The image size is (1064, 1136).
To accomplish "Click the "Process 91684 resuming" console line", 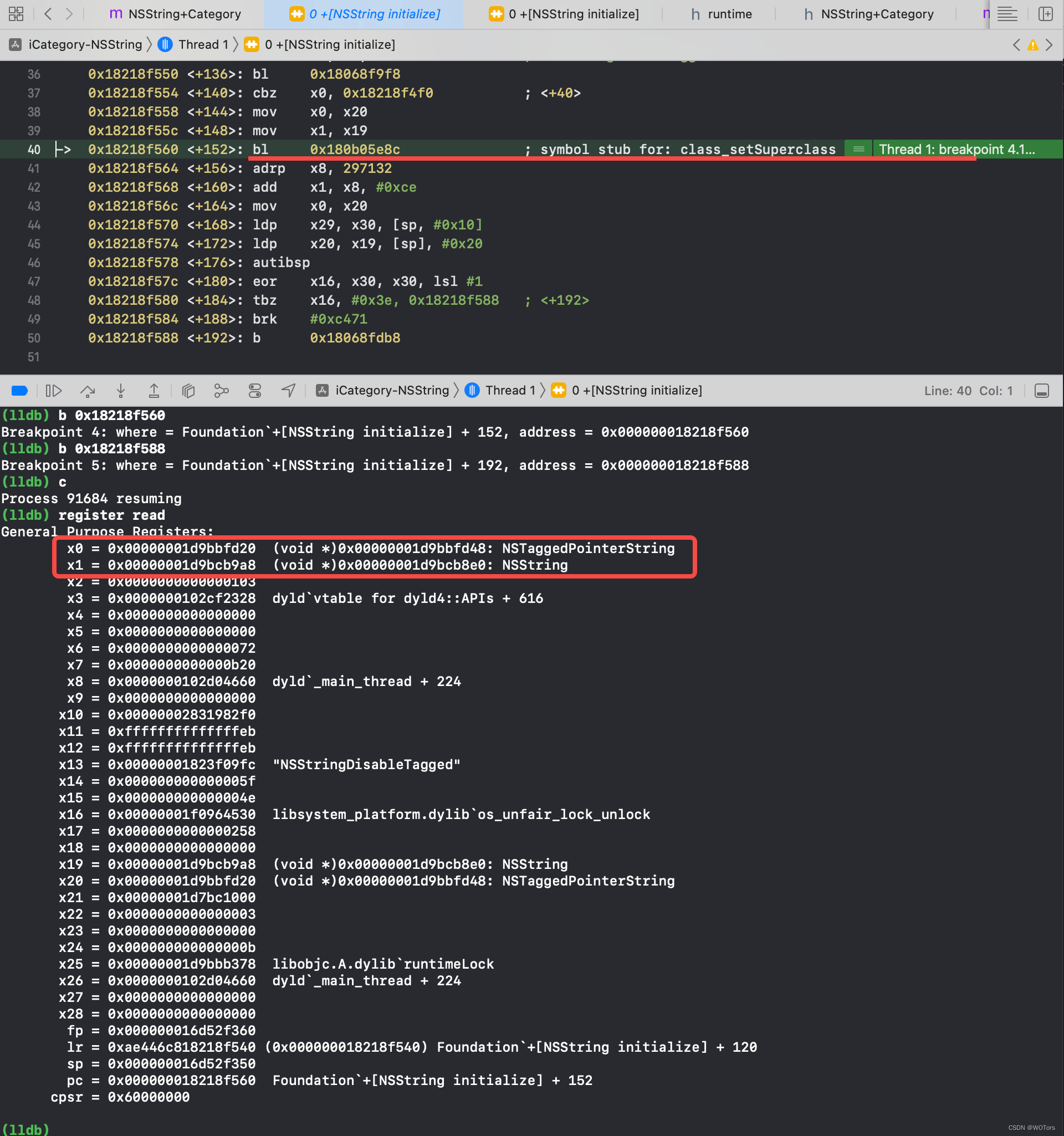I will coord(91,498).
